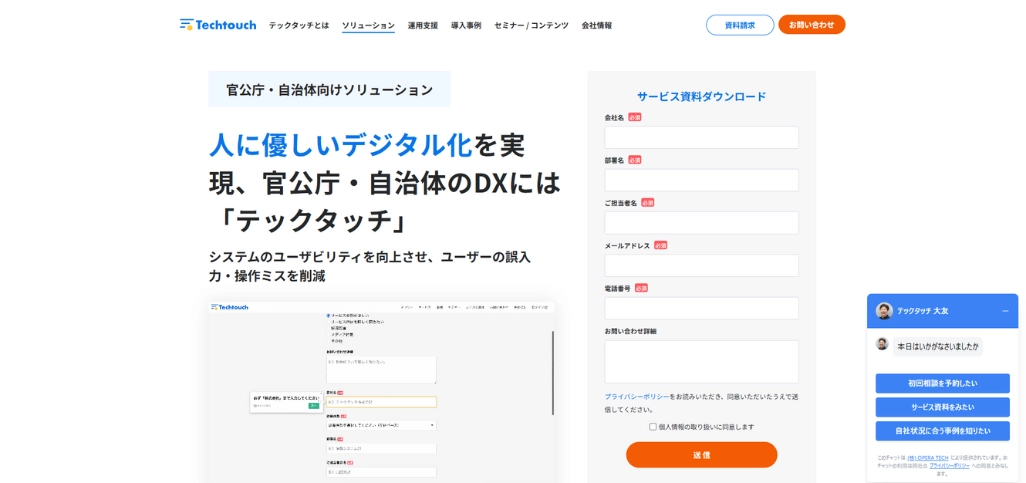Screen dimensions: 1026x483
Task: Select サービス資料をみたい chat option
Action: pos(942,407)
